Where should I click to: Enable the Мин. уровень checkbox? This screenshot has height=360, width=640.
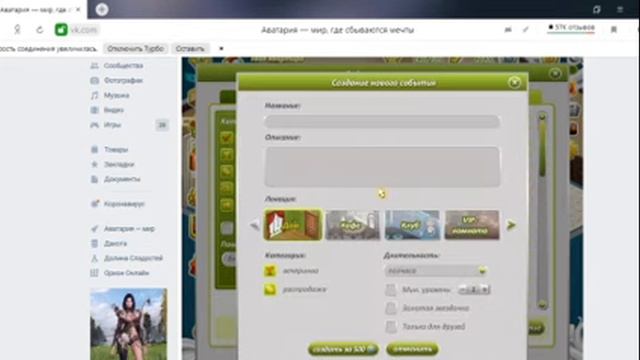(391, 290)
